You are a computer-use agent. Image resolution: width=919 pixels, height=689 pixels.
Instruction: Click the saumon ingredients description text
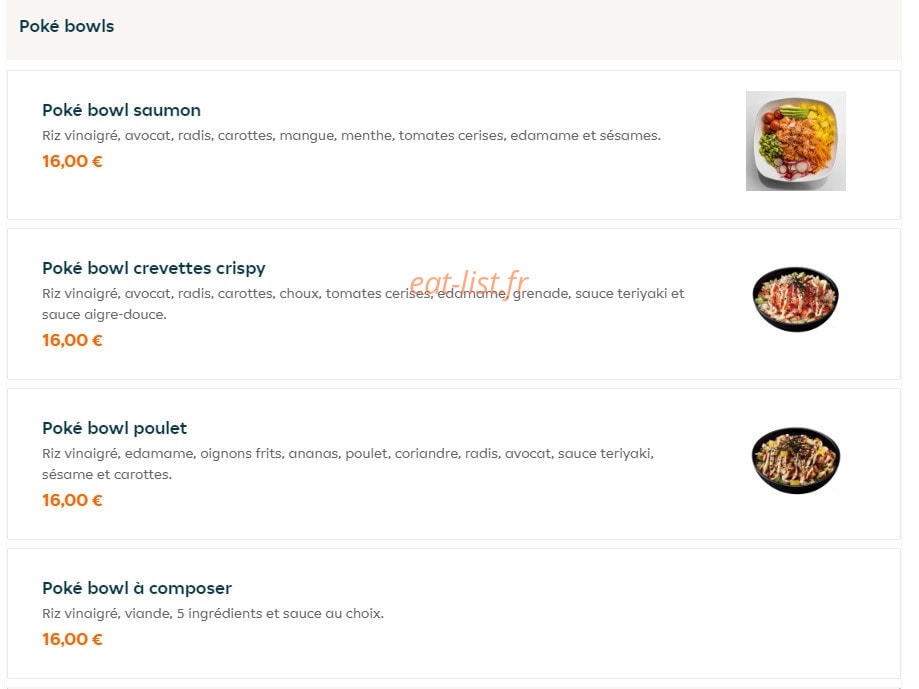pos(351,136)
